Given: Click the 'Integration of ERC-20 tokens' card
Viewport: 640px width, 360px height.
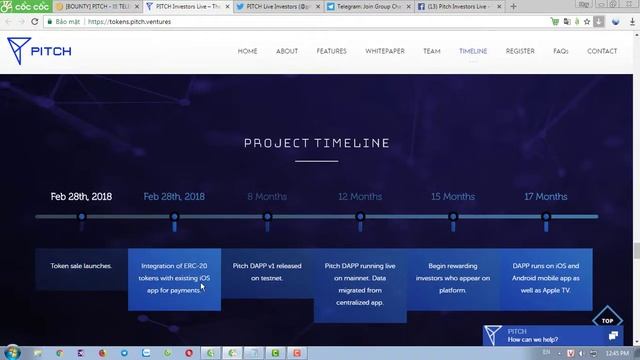Looking at the screenshot, I should (174, 280).
